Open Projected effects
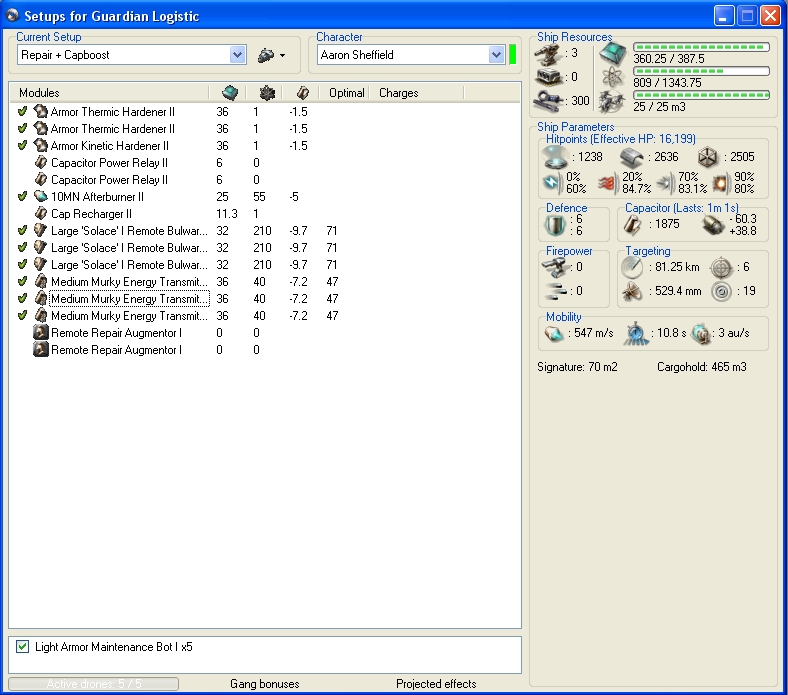This screenshot has height=695, width=788. point(436,684)
